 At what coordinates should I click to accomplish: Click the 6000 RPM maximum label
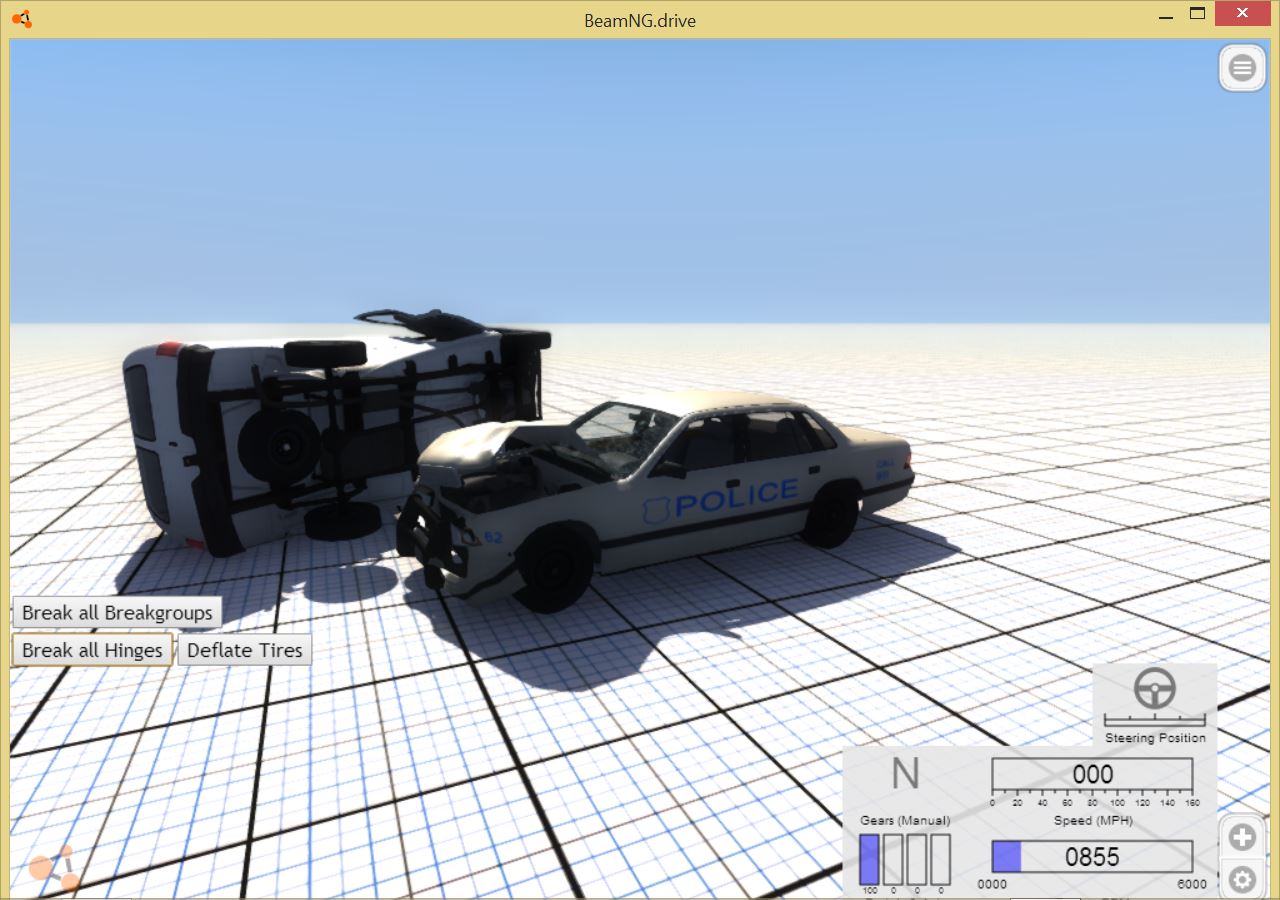point(1192,884)
